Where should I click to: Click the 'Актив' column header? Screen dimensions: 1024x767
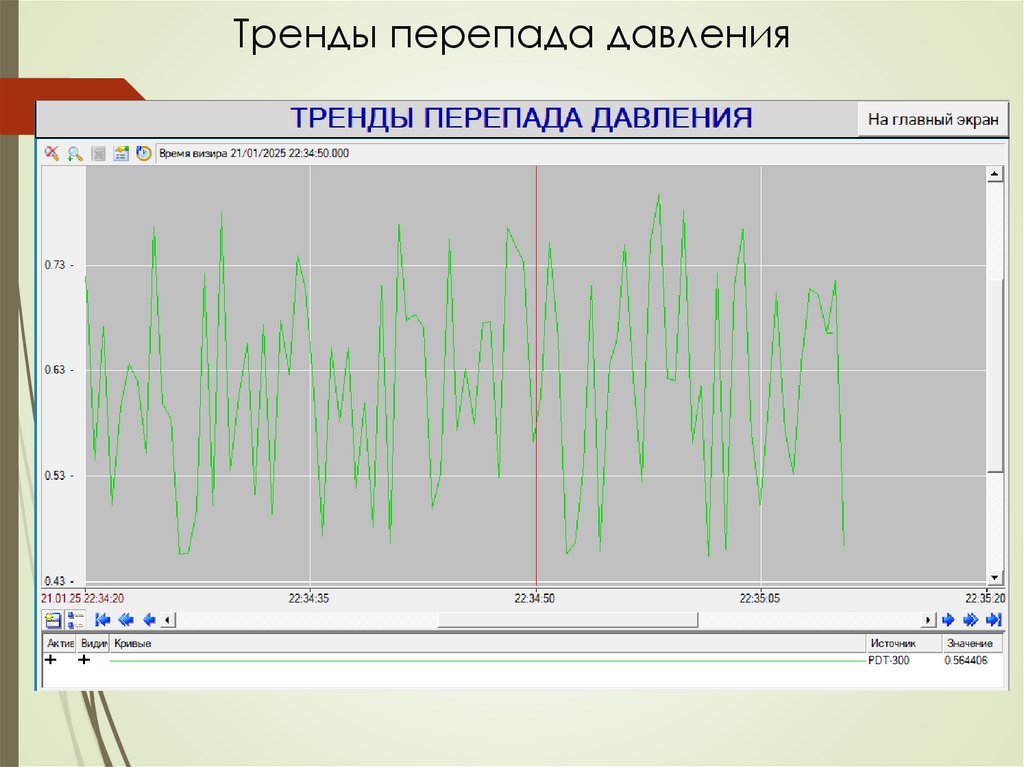pyautogui.click(x=60, y=644)
